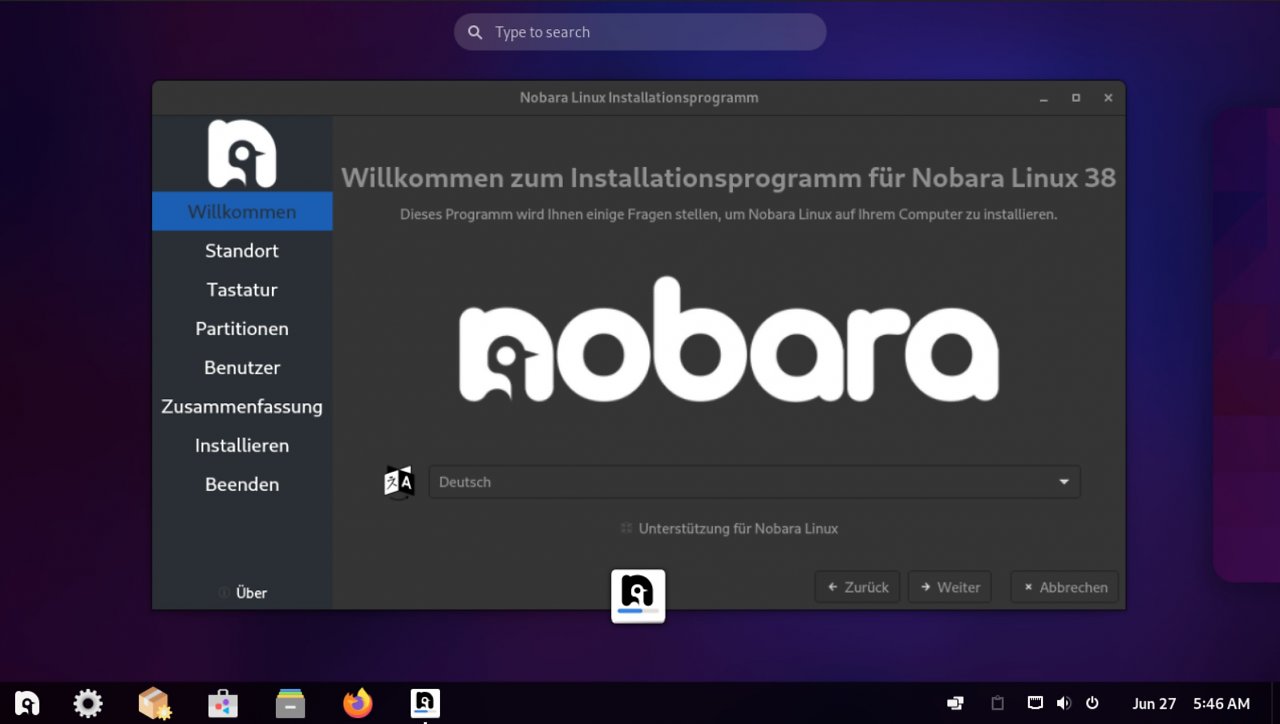
Task: Select the Zusammenfassung step
Action: (242, 407)
